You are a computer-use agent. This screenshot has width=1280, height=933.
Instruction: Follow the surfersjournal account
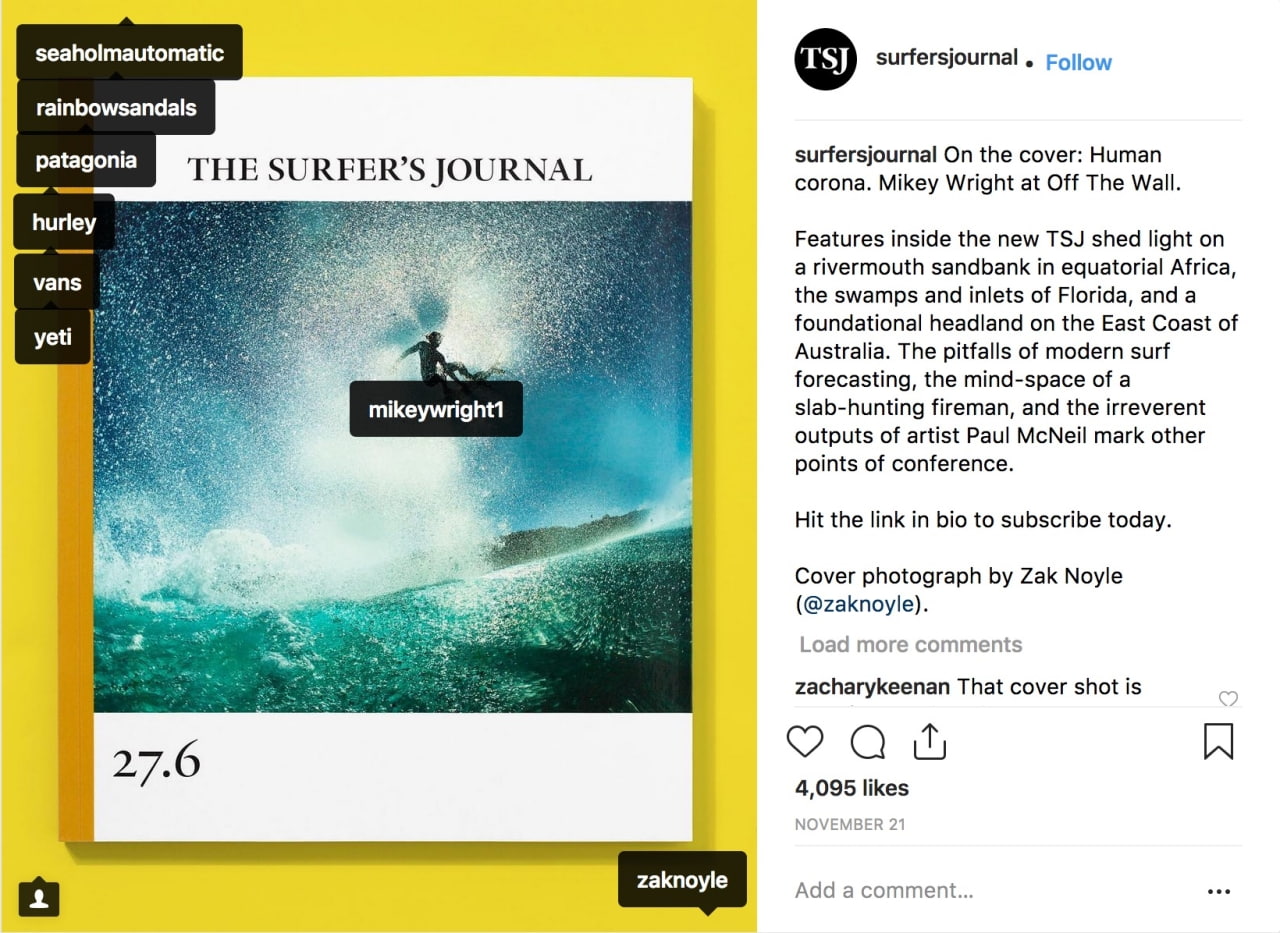[1078, 62]
